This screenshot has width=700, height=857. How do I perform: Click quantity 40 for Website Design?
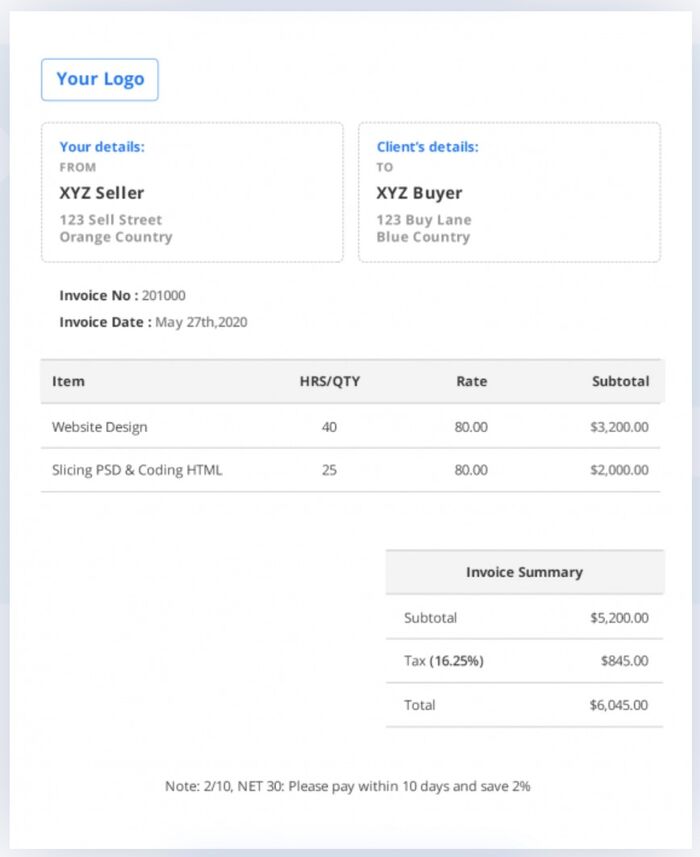pos(329,427)
